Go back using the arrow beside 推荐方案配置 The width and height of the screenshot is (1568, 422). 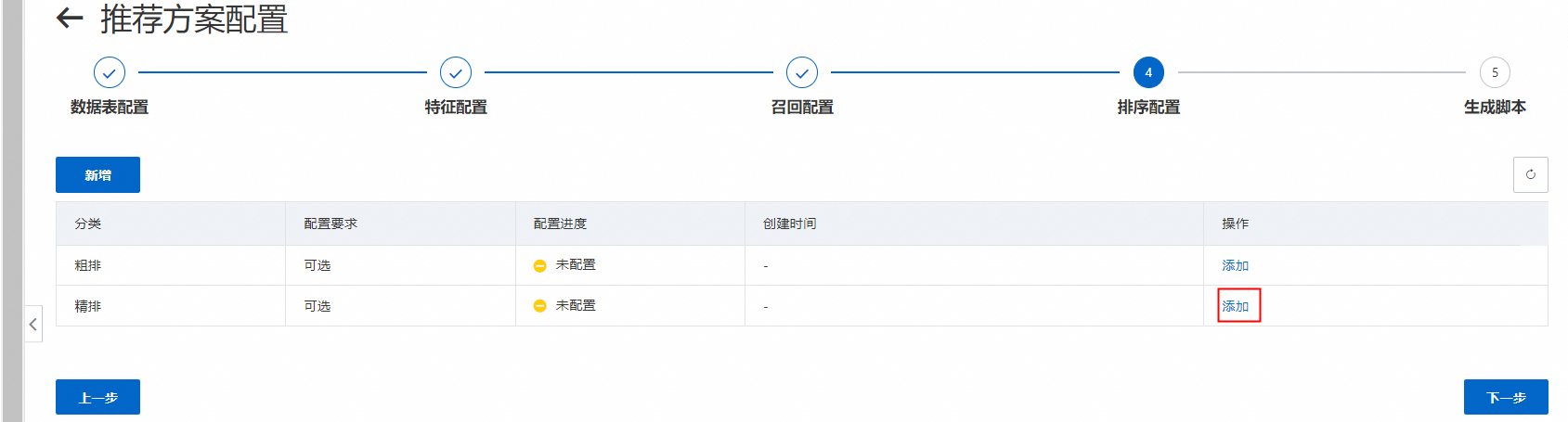coord(70,18)
